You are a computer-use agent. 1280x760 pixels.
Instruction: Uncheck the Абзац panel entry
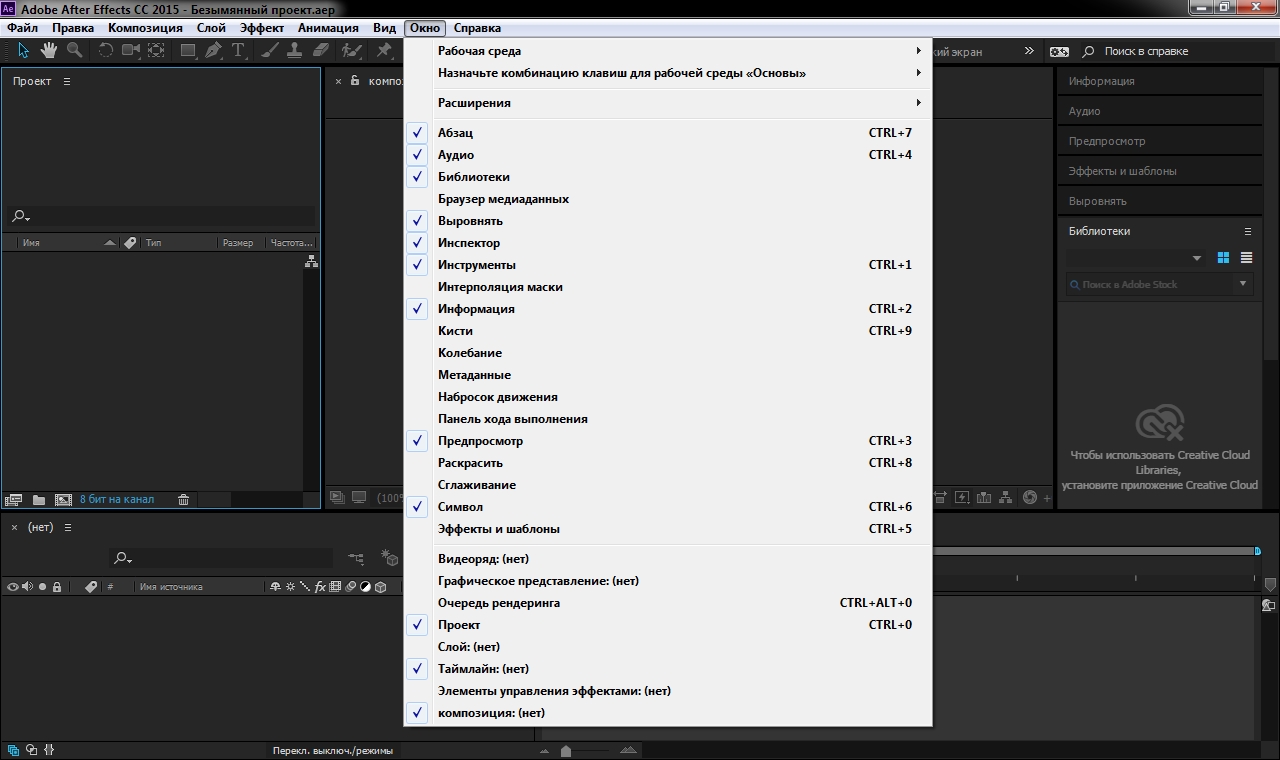667,133
